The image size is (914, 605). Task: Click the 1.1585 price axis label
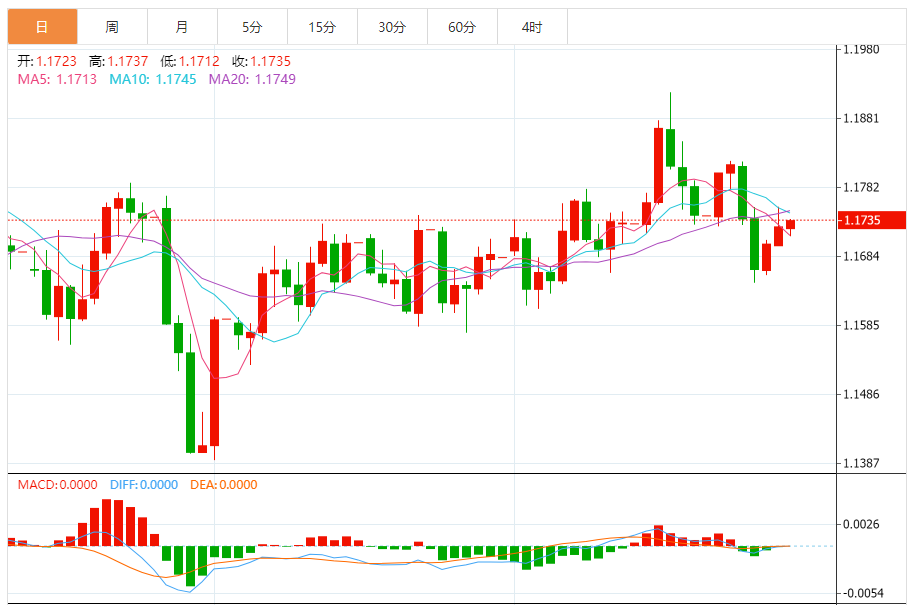coord(861,325)
